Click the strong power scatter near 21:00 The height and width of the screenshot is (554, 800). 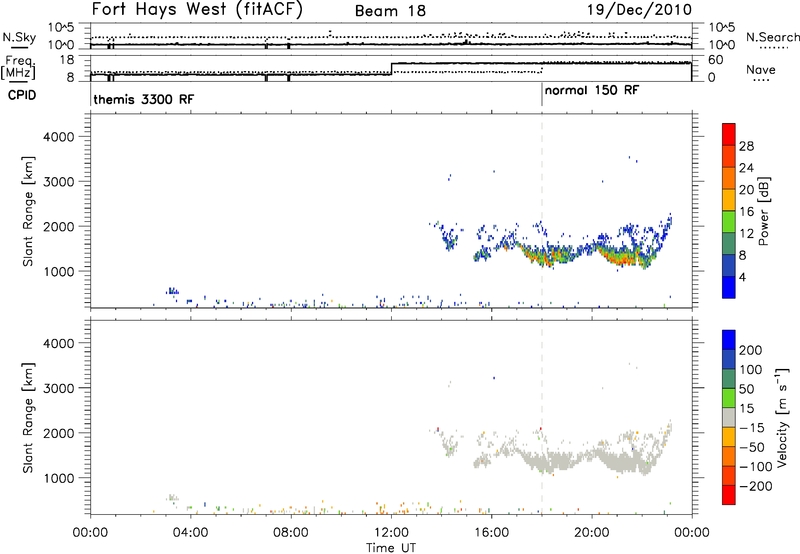click(620, 256)
